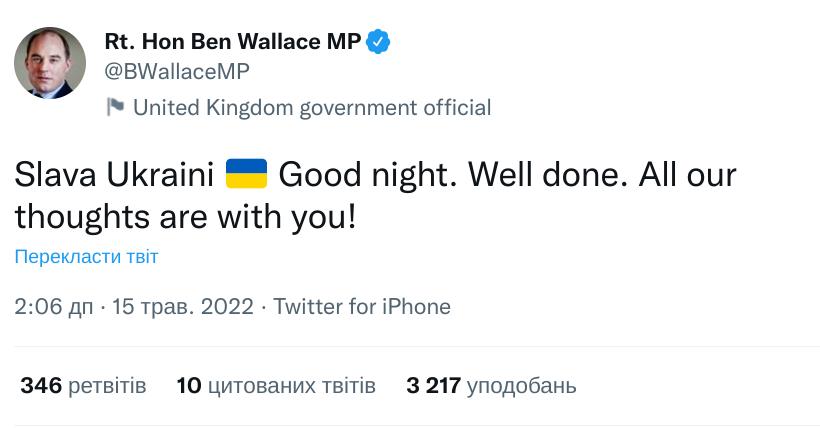
Task: Click the Twitter for iPhone source link
Action: pos(362,306)
